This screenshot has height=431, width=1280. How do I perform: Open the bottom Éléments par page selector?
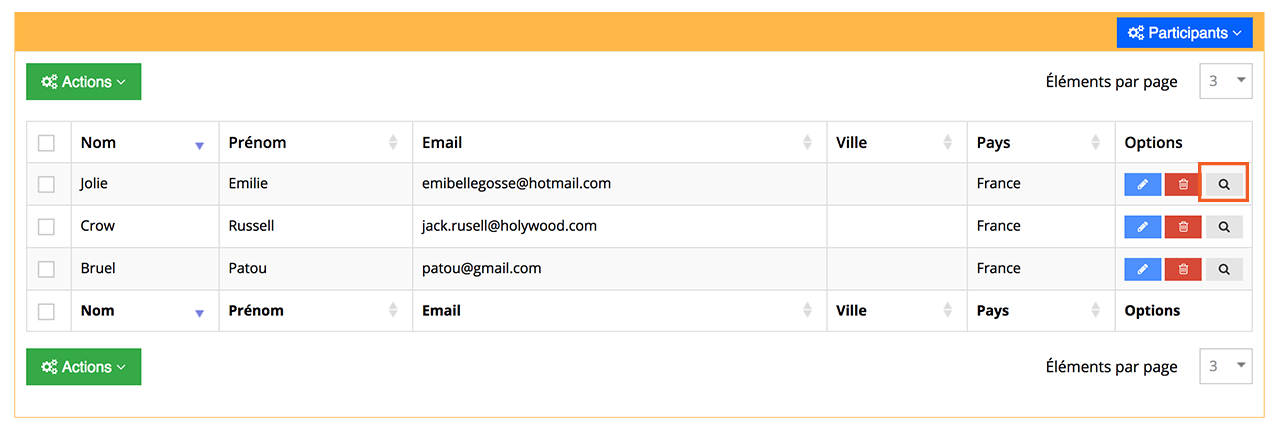(1226, 366)
